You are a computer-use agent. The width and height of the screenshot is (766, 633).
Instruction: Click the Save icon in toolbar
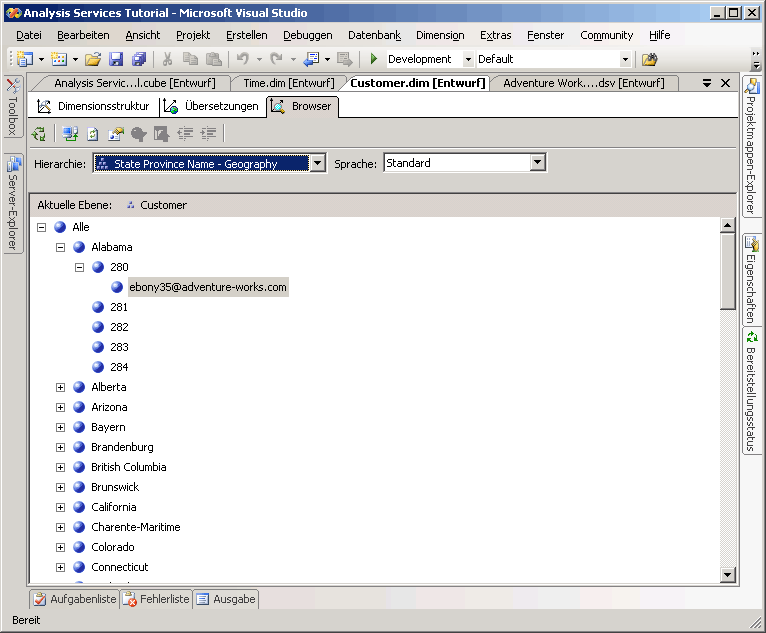pyautogui.click(x=116, y=60)
